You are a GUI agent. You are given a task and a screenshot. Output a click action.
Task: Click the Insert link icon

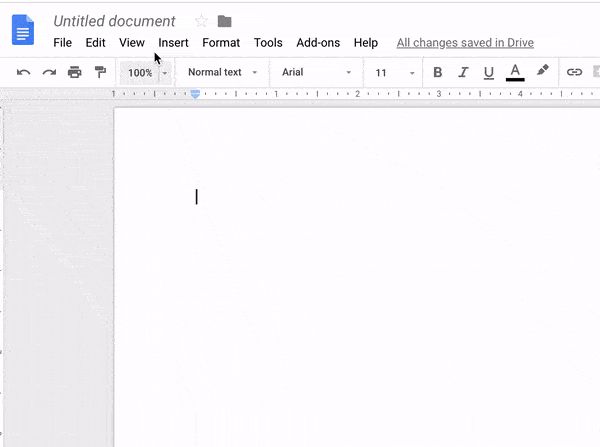coord(574,72)
